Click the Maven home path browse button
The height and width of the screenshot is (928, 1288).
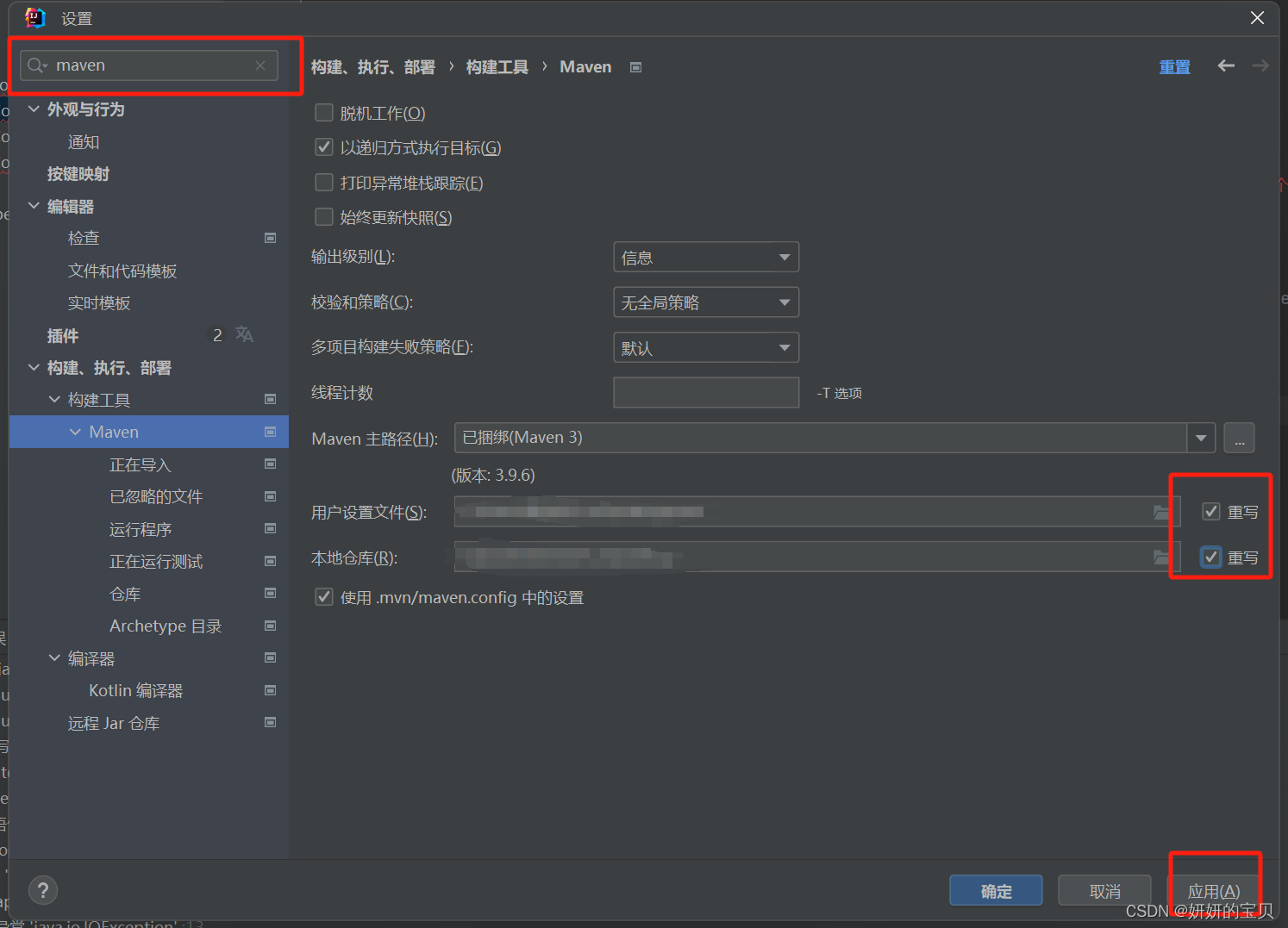(1239, 439)
